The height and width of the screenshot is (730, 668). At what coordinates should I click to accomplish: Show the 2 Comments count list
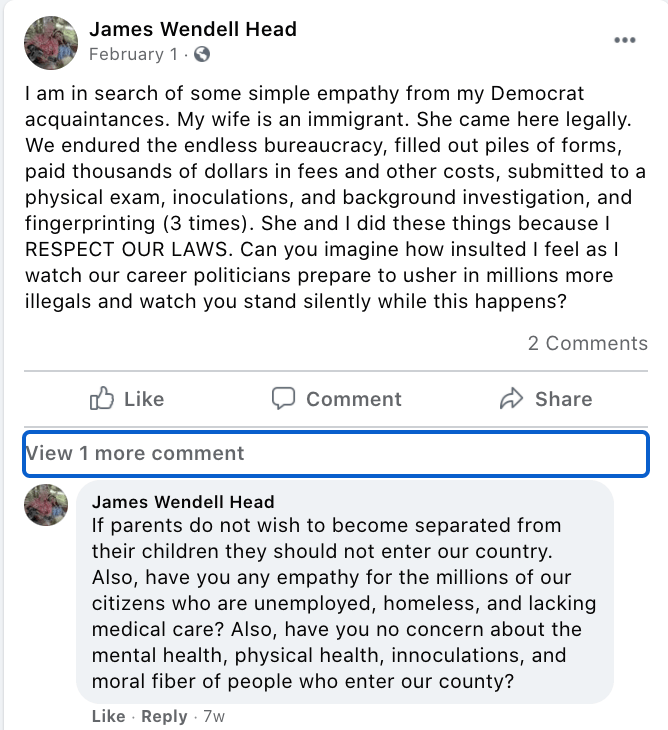coord(587,343)
